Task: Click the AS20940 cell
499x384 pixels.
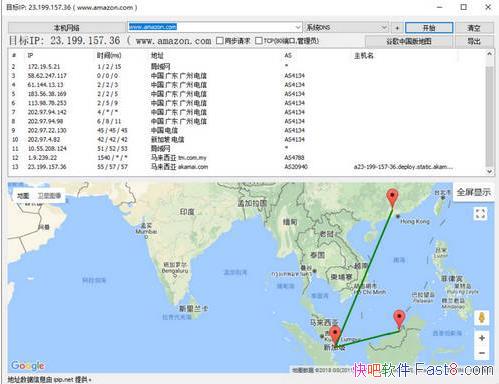Action: [x=296, y=167]
